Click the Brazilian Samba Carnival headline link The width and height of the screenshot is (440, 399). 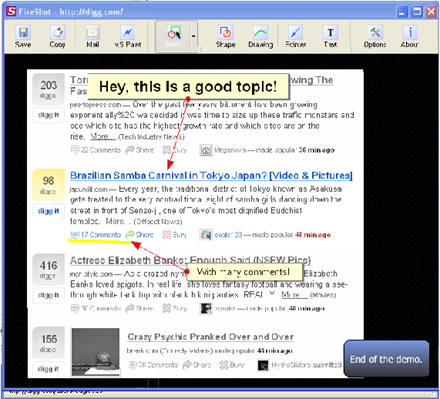(x=211, y=176)
